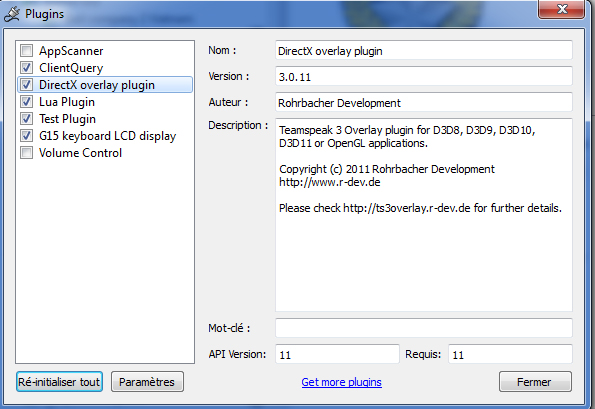595x409 pixels.
Task: Enable the AppScanner plugin checkbox
Action: click(26, 50)
